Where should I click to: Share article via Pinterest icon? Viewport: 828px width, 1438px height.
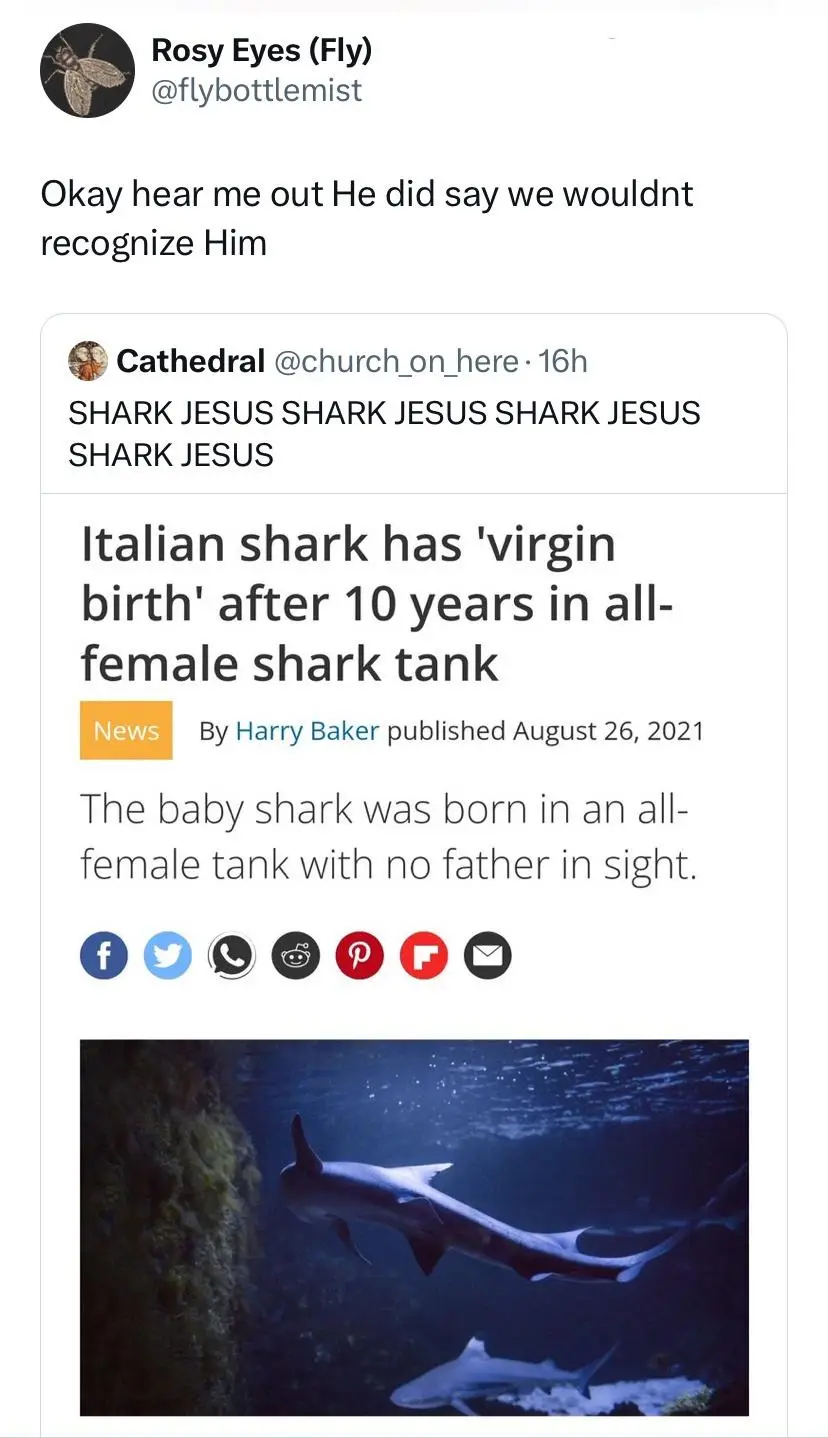coord(359,957)
